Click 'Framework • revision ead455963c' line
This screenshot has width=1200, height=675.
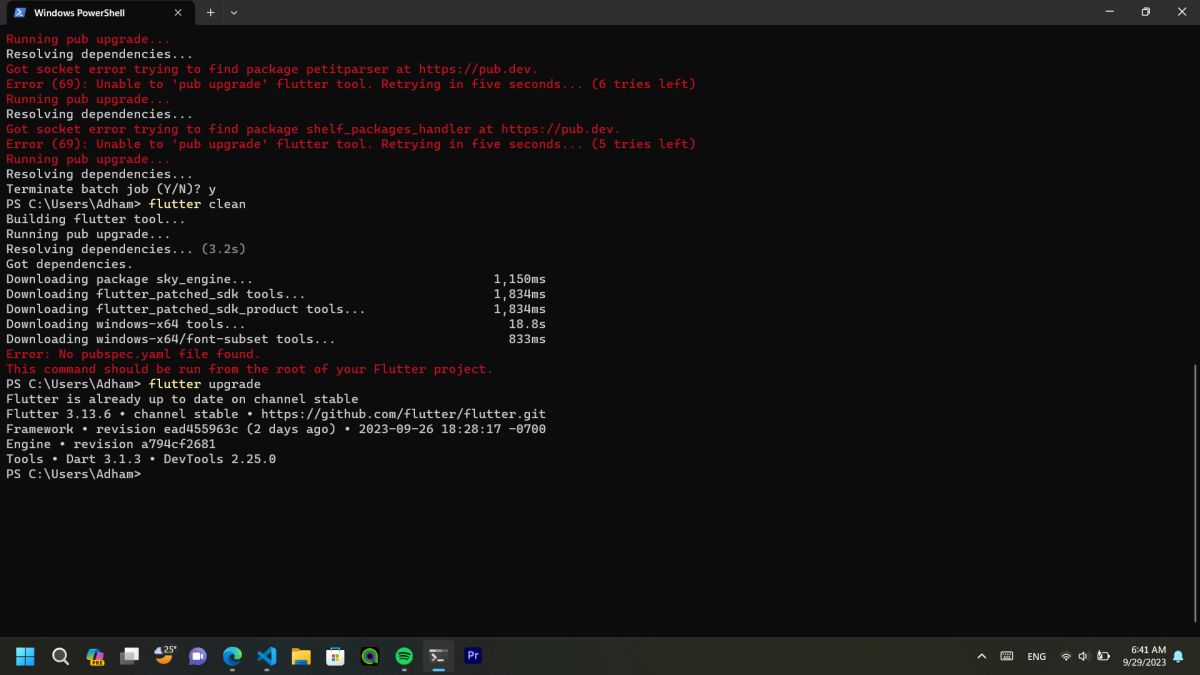click(x=276, y=429)
